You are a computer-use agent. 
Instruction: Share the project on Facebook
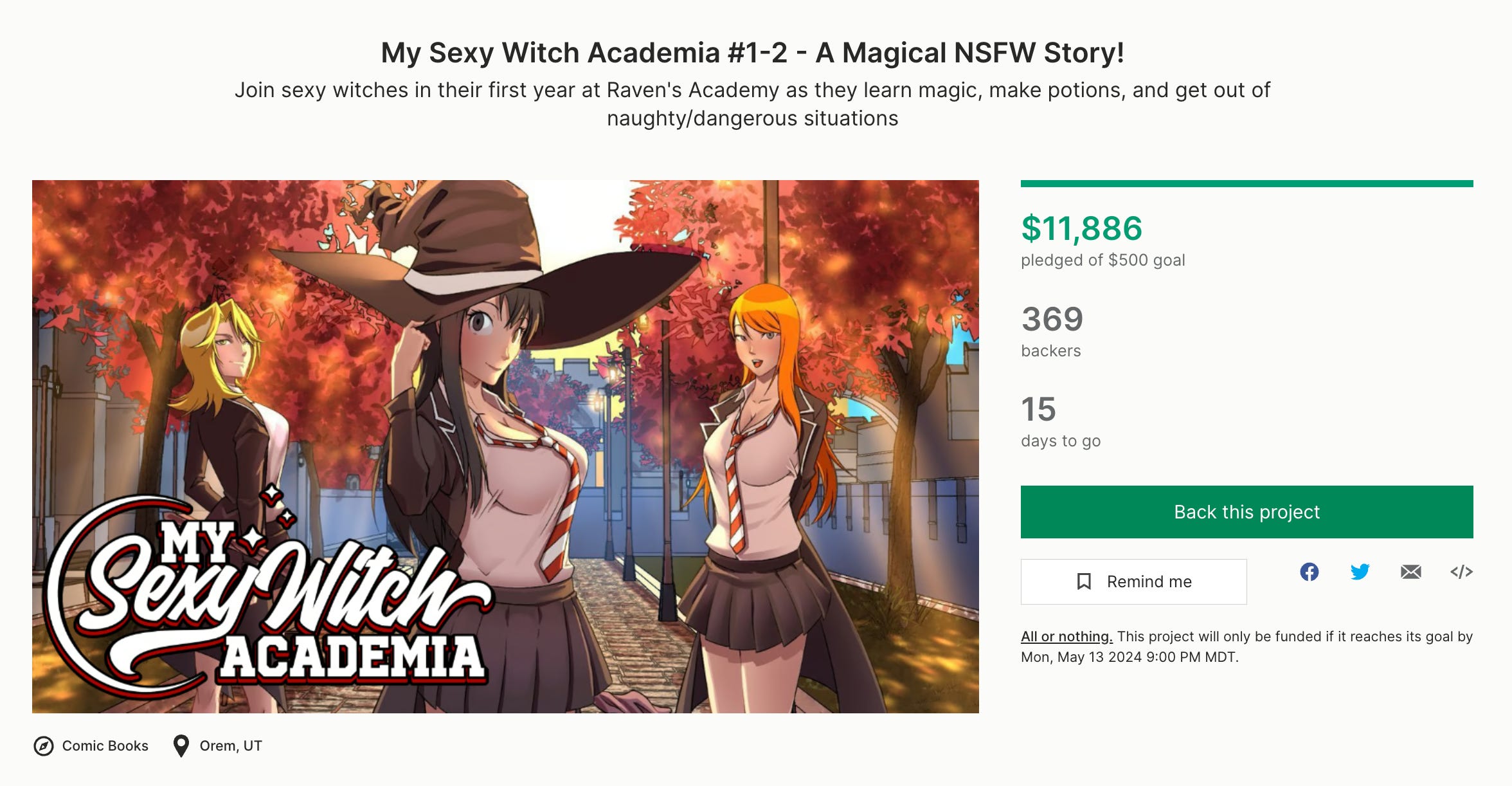pos(1309,572)
